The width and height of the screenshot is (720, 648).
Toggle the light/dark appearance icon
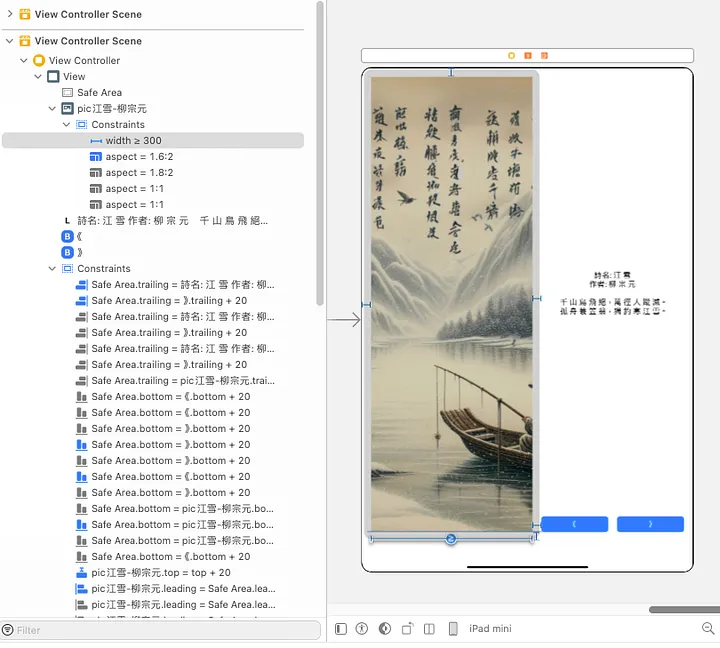click(x=385, y=629)
